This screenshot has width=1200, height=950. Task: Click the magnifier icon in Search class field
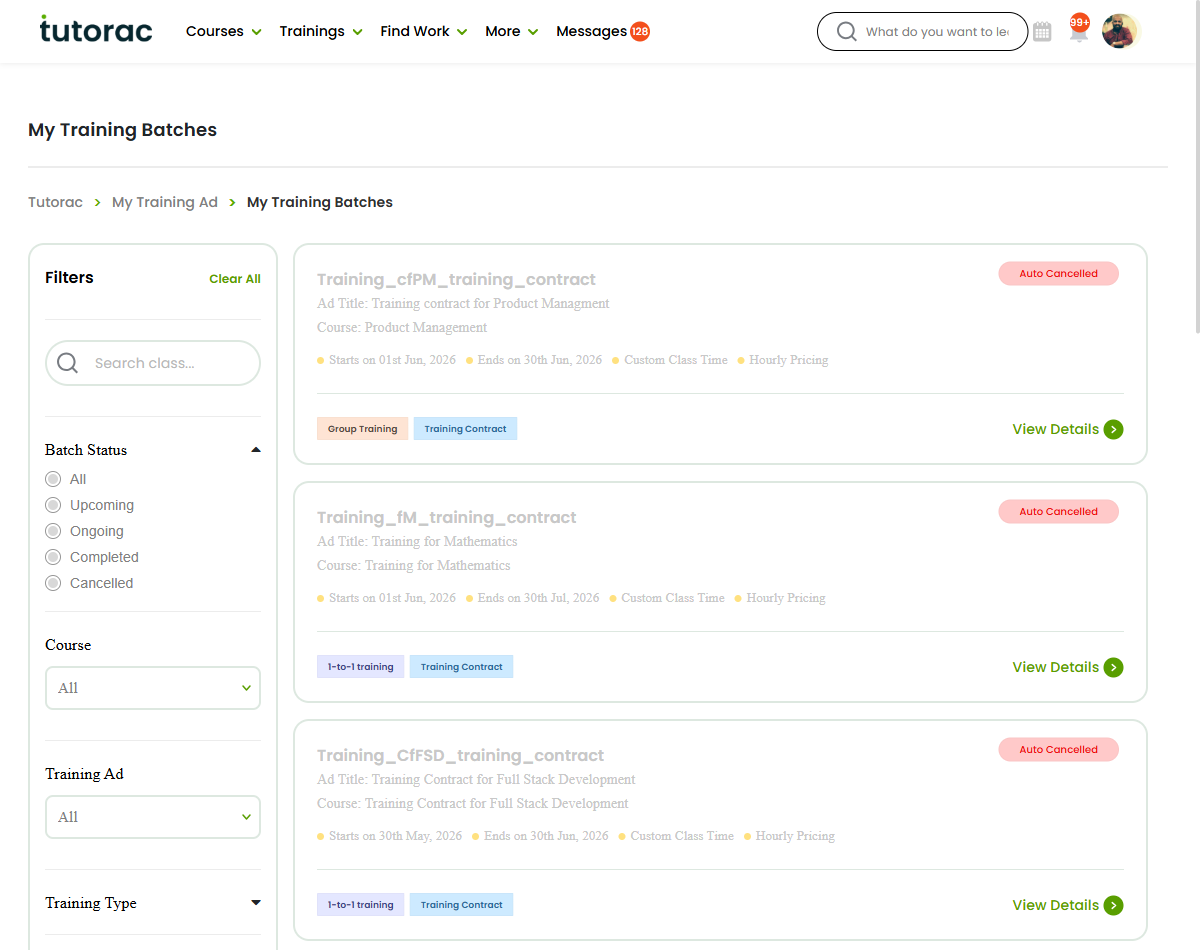tap(67, 363)
